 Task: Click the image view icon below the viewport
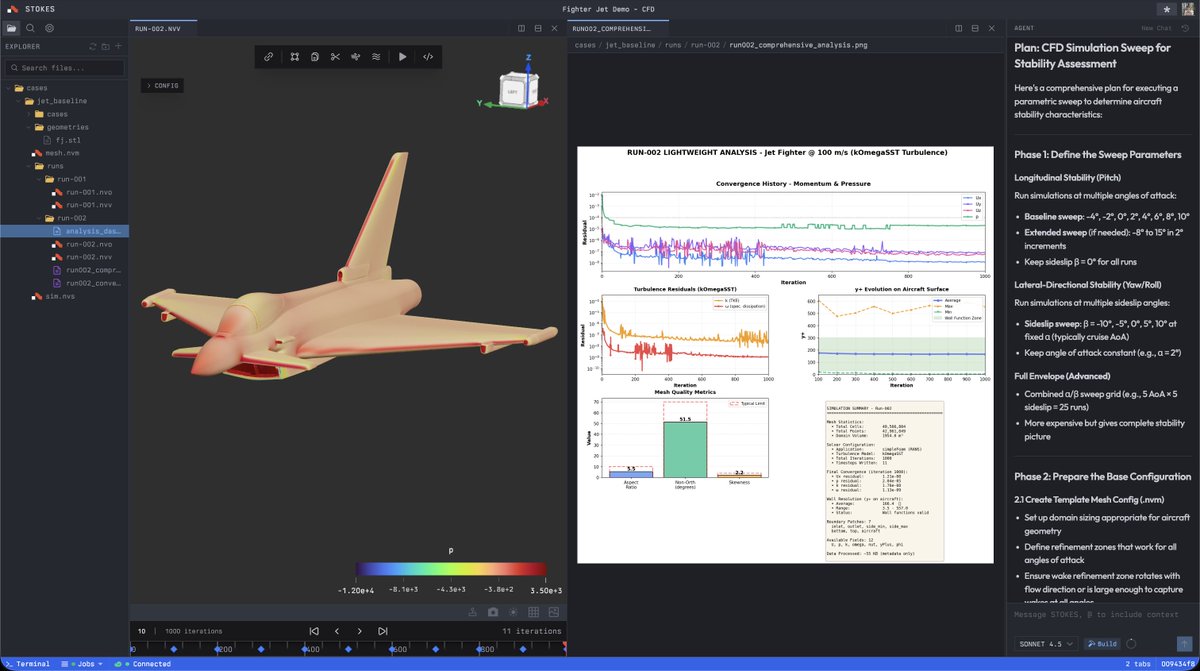coord(553,612)
